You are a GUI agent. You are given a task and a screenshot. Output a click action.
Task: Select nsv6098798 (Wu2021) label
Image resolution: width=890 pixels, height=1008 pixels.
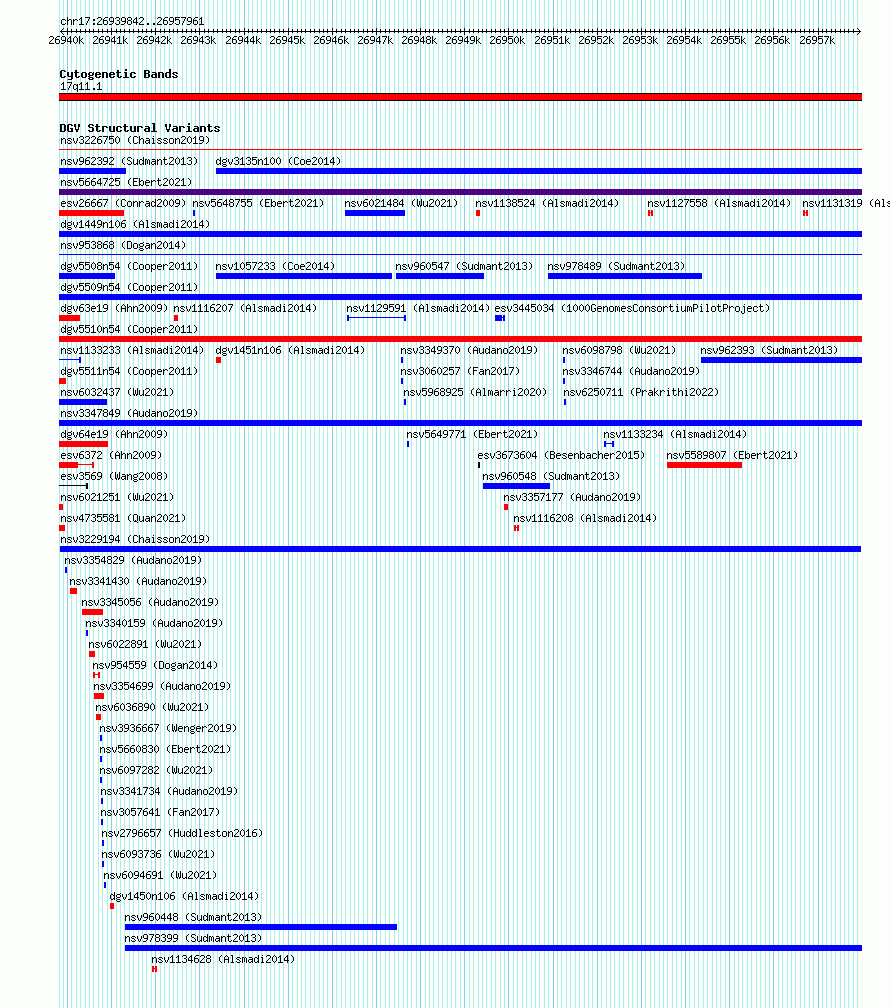[x=619, y=350]
